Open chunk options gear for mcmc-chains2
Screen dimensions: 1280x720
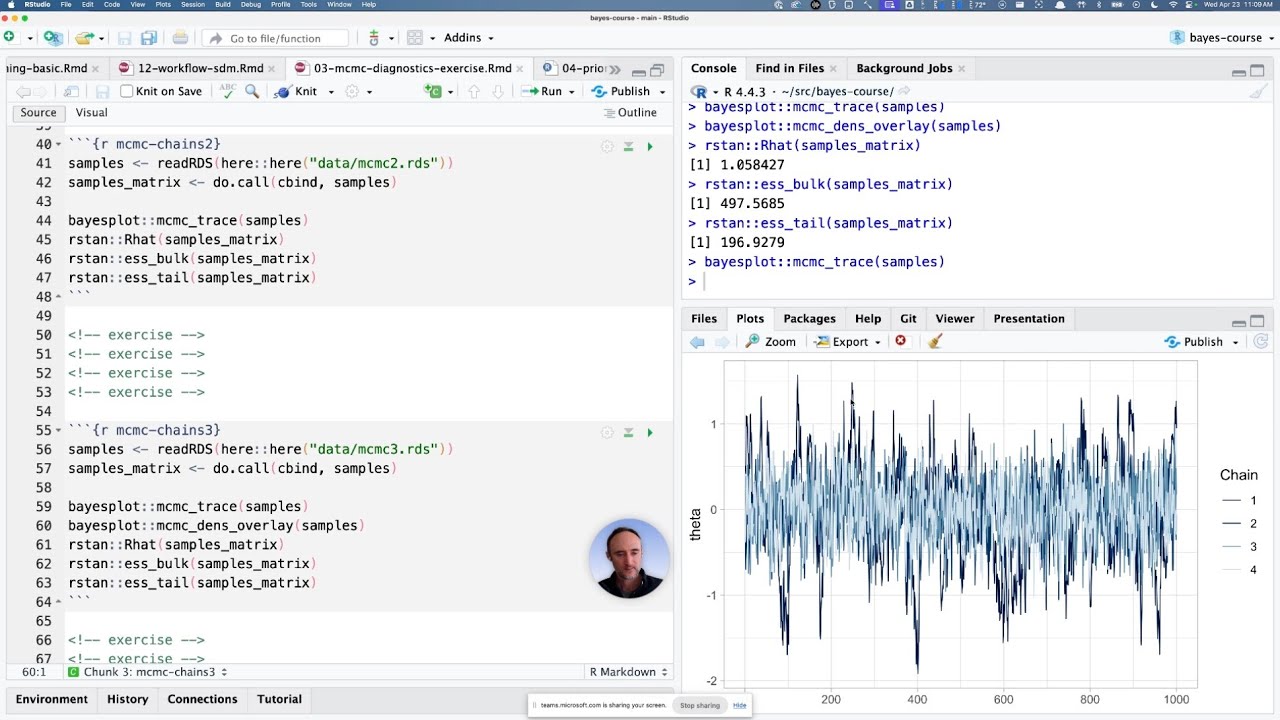click(607, 147)
